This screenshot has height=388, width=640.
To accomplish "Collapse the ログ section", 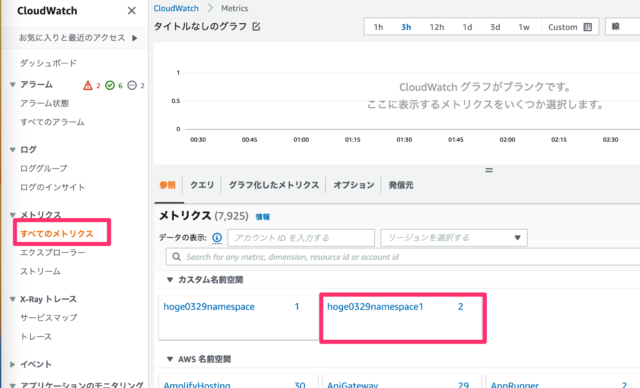I will (13, 150).
